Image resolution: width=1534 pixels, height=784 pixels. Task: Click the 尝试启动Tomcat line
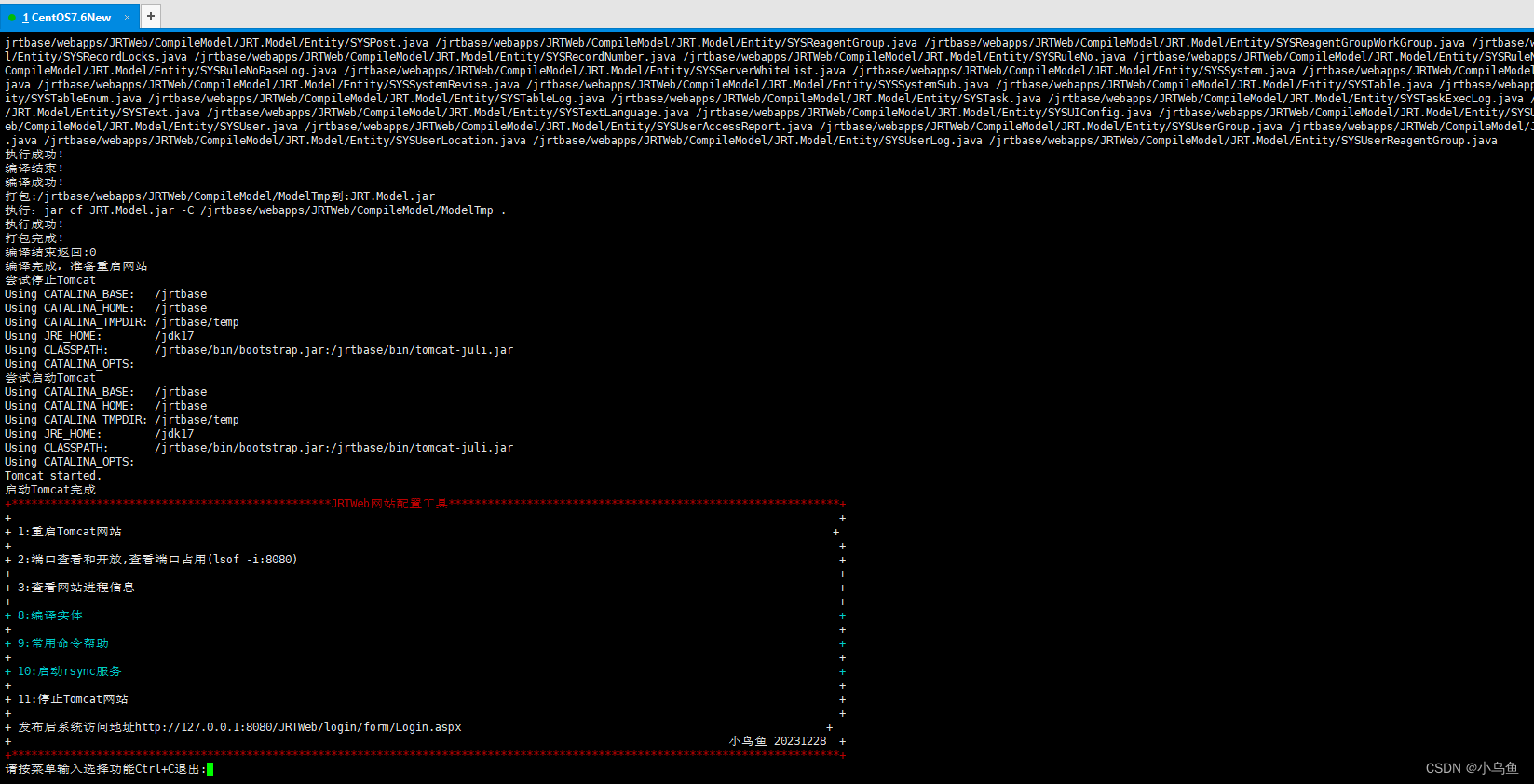pyautogui.click(x=50, y=378)
